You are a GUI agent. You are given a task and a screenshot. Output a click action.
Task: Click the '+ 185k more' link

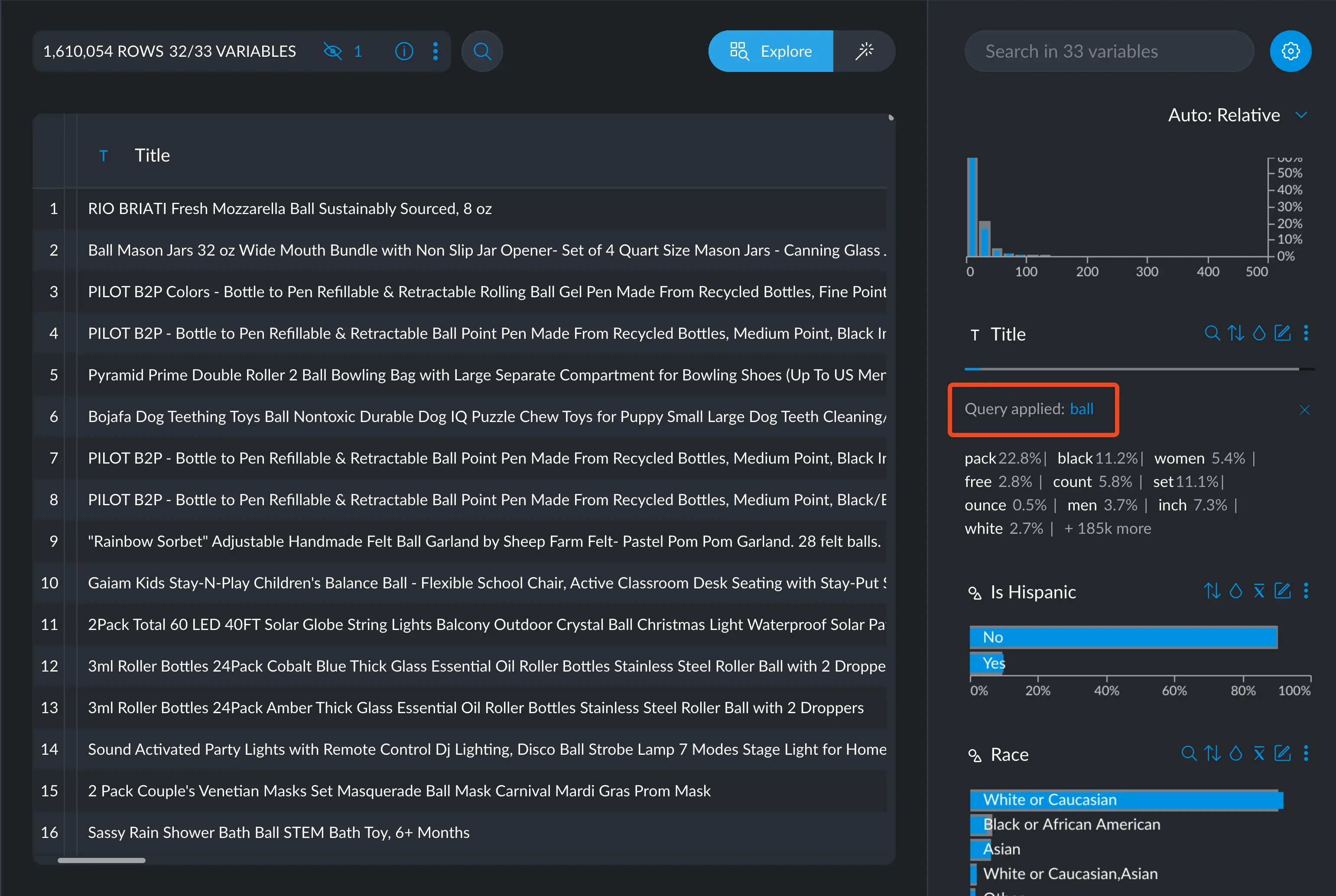point(1107,529)
